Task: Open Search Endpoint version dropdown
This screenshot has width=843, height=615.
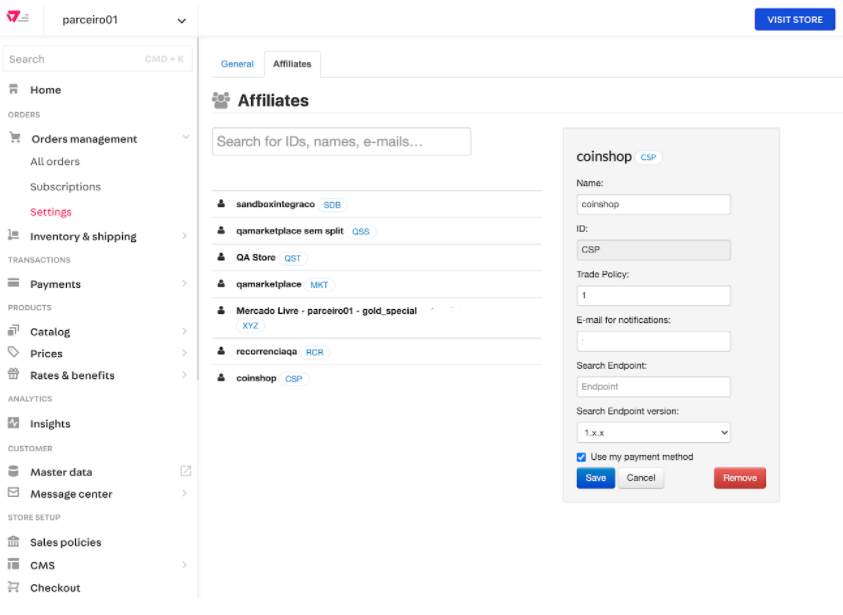Action: coord(653,433)
